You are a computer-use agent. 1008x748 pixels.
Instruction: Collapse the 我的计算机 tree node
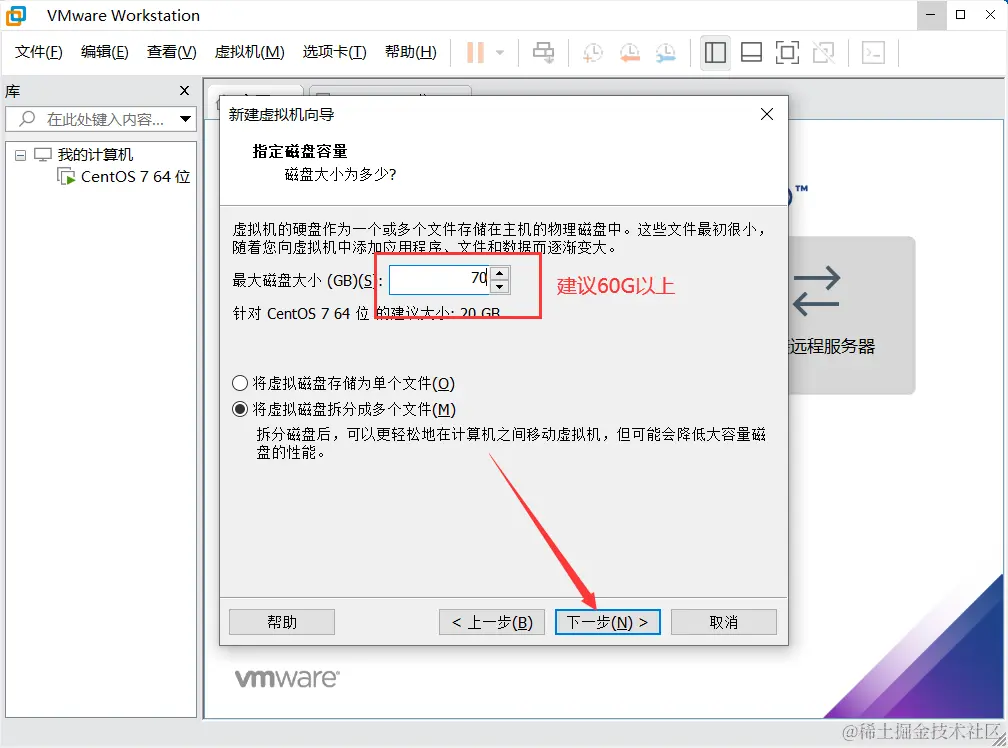[x=20, y=154]
